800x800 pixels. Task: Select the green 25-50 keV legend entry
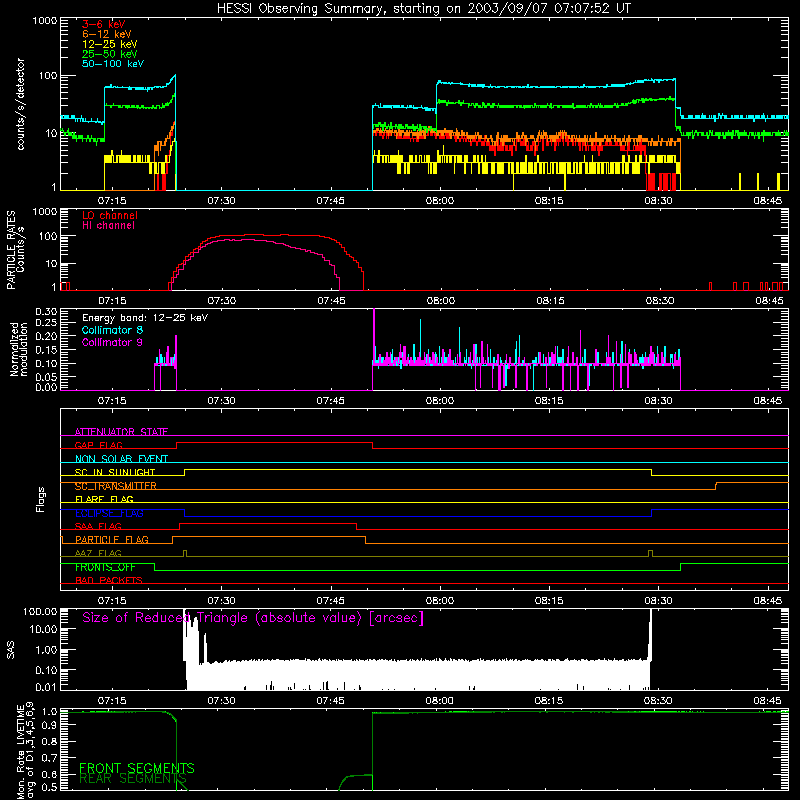coord(110,54)
